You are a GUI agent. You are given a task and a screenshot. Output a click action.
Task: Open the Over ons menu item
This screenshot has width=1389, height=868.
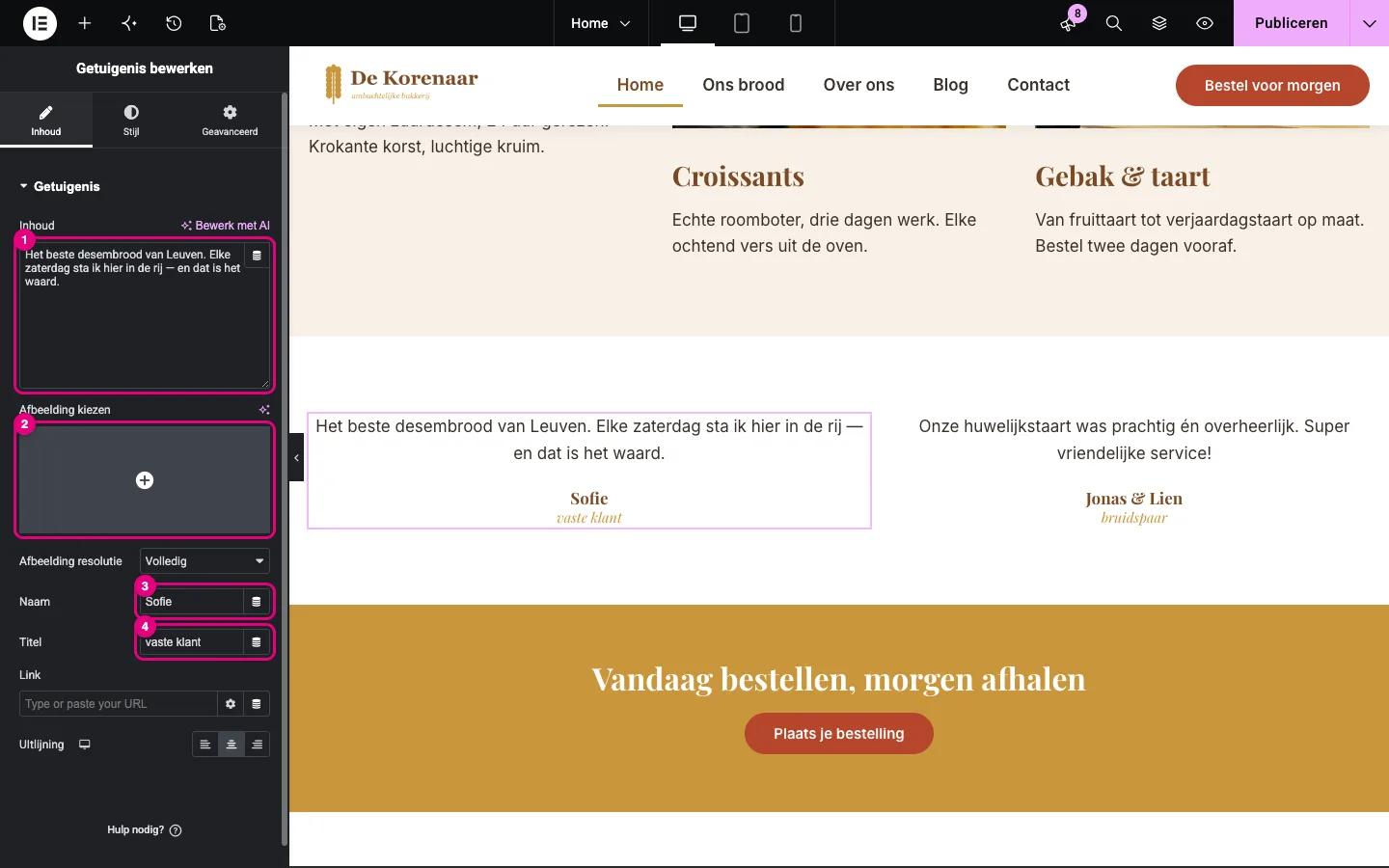pos(858,85)
